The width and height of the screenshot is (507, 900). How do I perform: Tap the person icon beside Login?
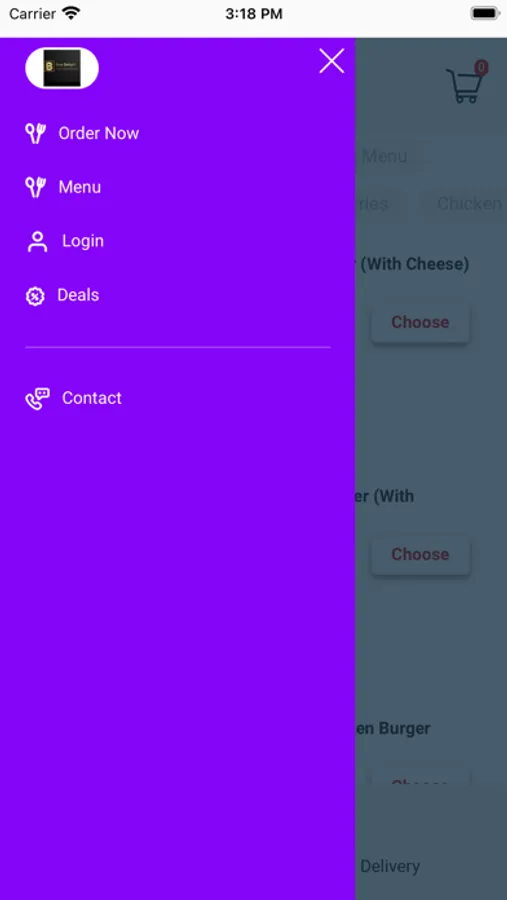(37, 241)
